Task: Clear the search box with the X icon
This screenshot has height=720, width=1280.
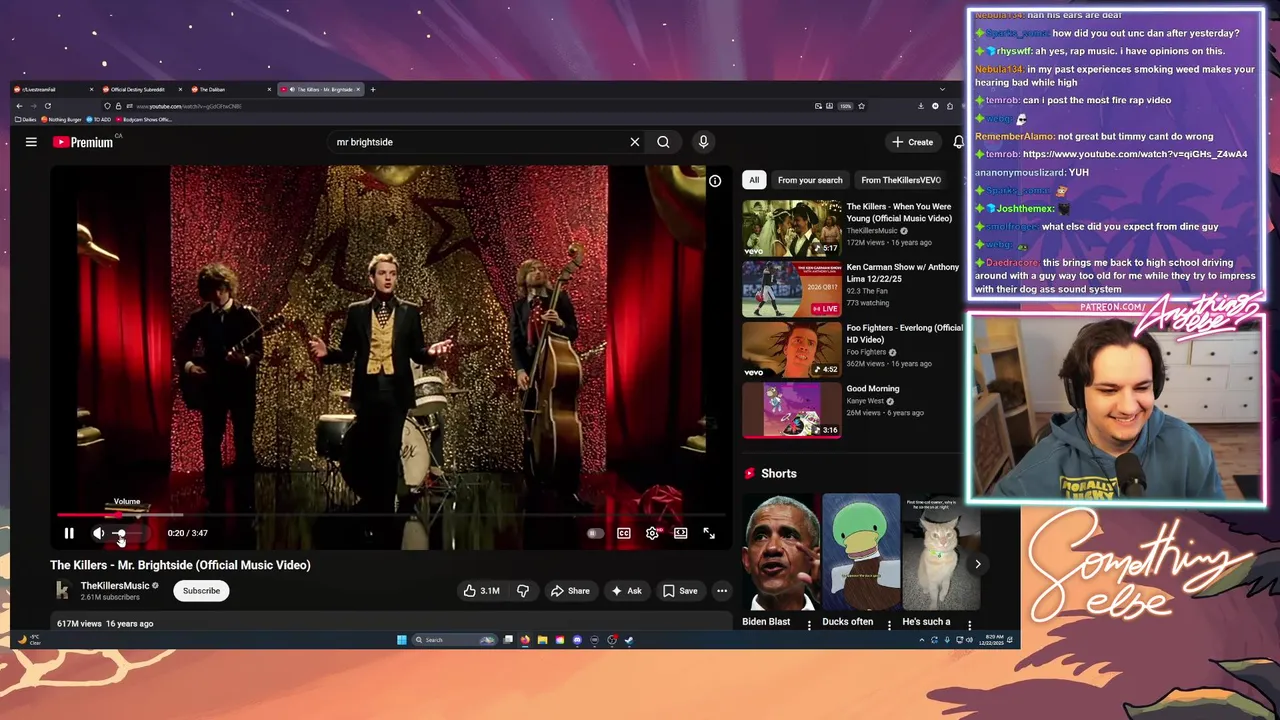Action: tap(634, 142)
